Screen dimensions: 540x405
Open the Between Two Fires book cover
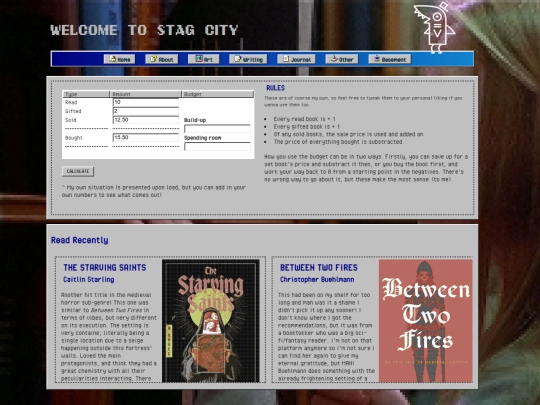tap(426, 321)
